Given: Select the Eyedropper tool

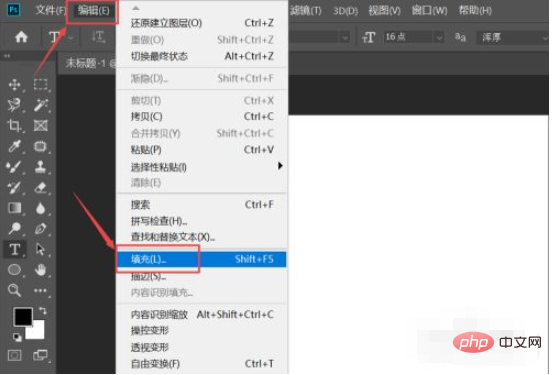Looking at the screenshot, I should pos(14,146).
